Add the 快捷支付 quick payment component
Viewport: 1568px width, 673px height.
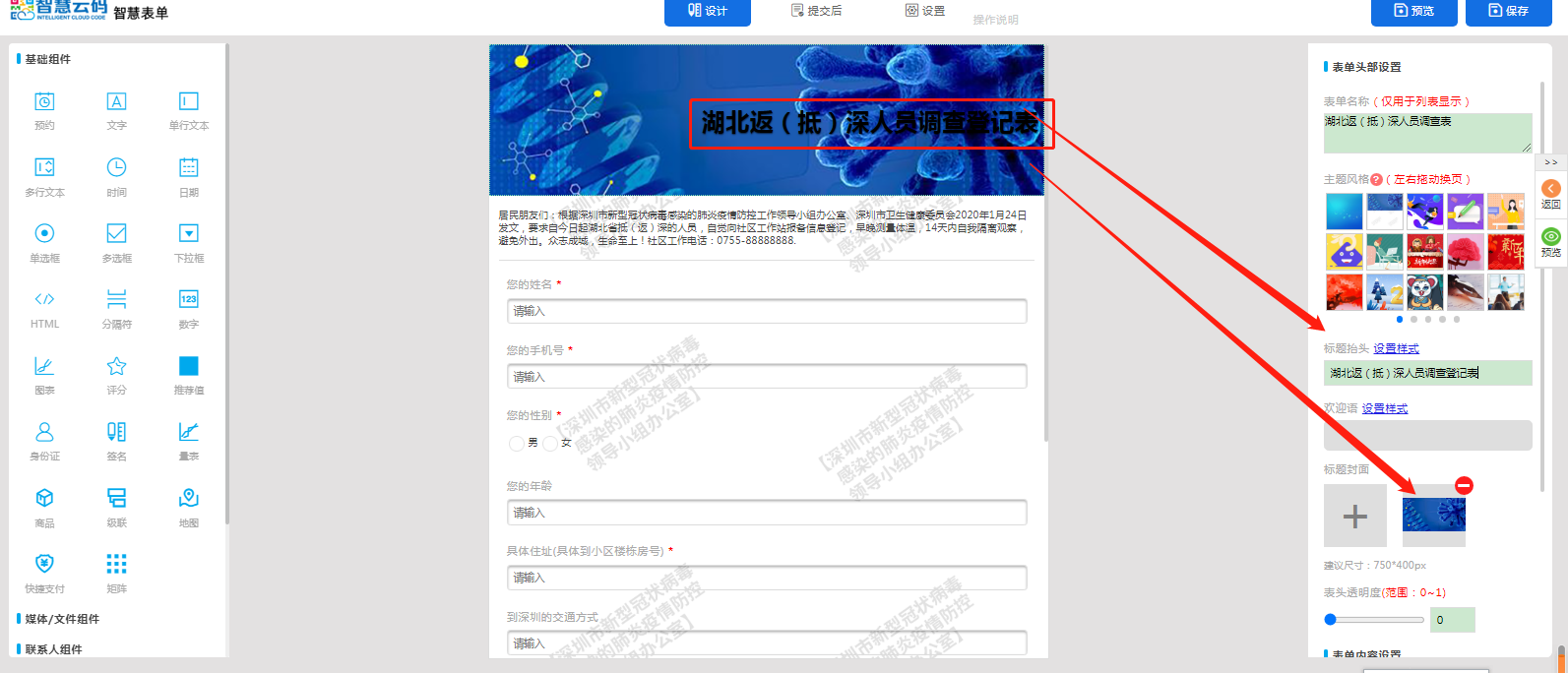pyautogui.click(x=44, y=571)
